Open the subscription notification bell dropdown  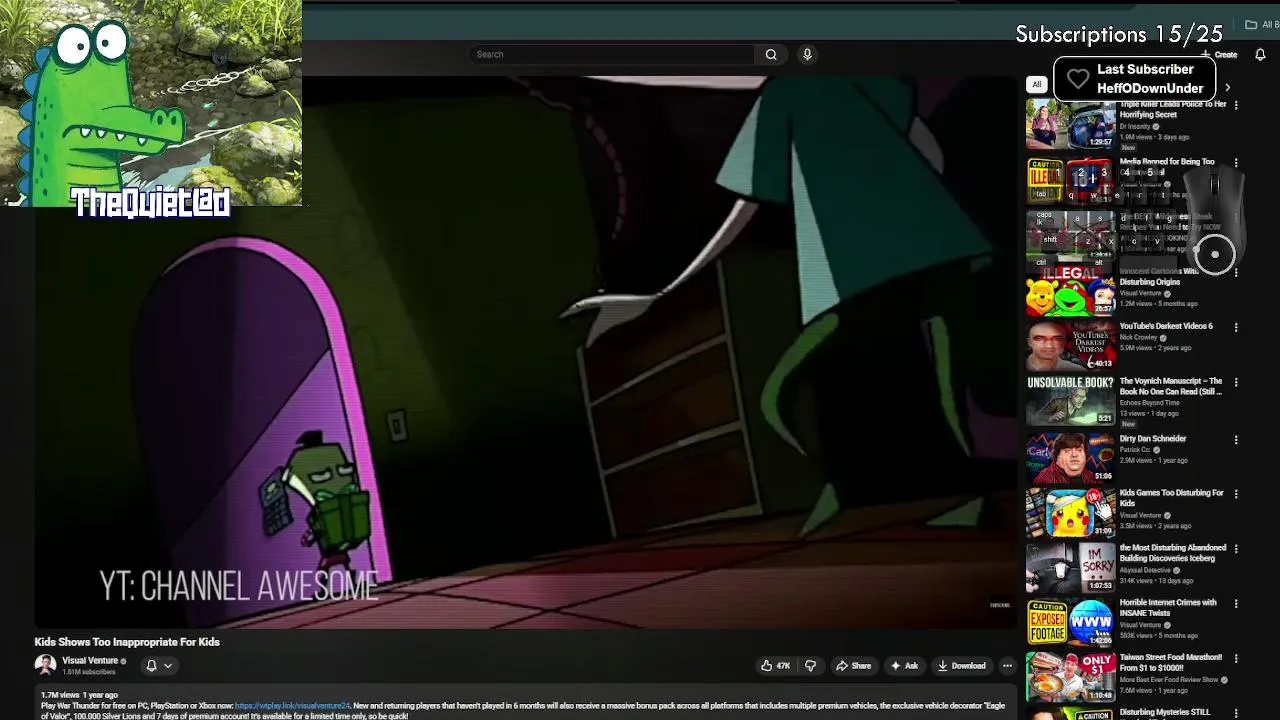tap(159, 665)
